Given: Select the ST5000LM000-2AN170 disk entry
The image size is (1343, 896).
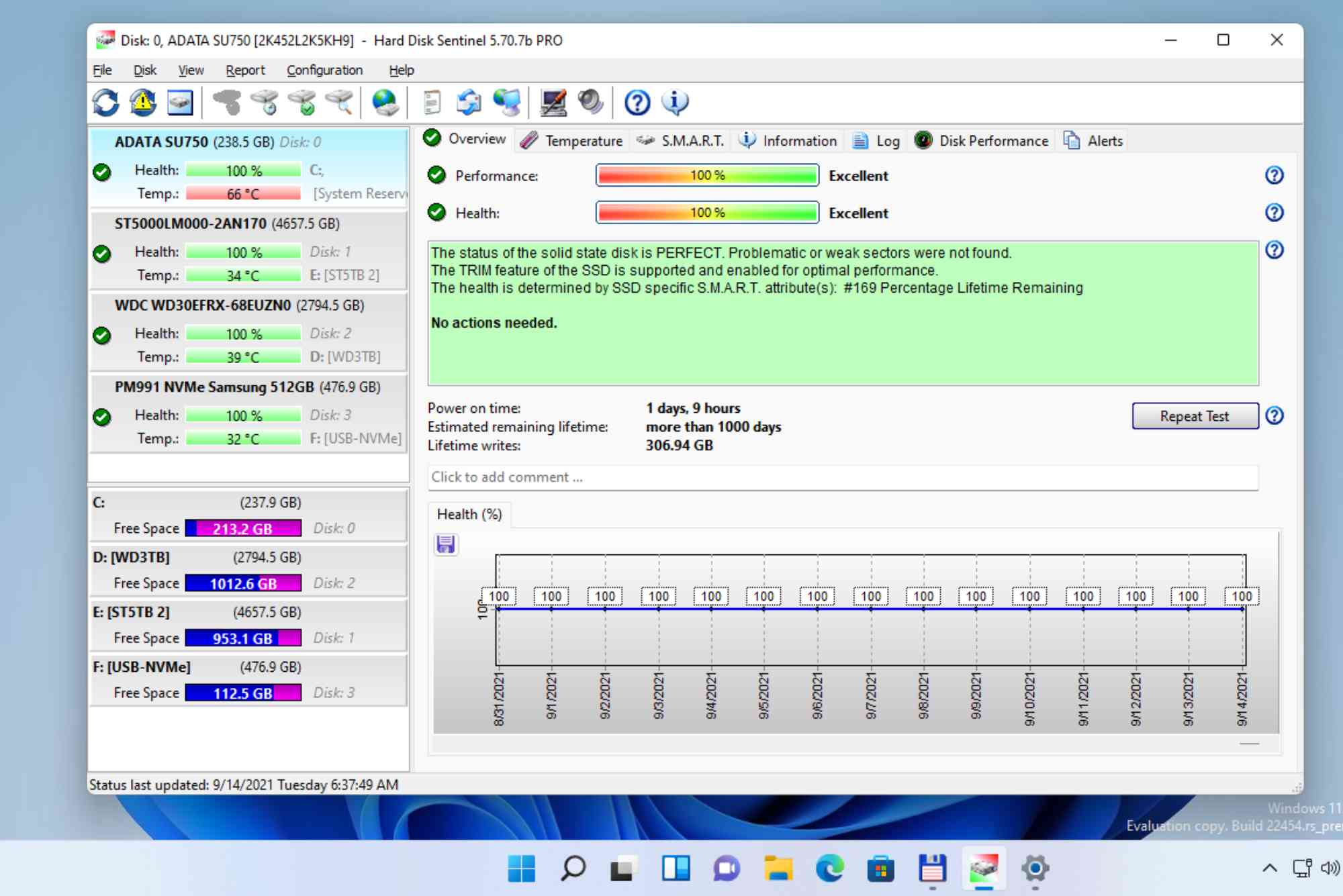Looking at the screenshot, I should pyautogui.click(x=248, y=250).
